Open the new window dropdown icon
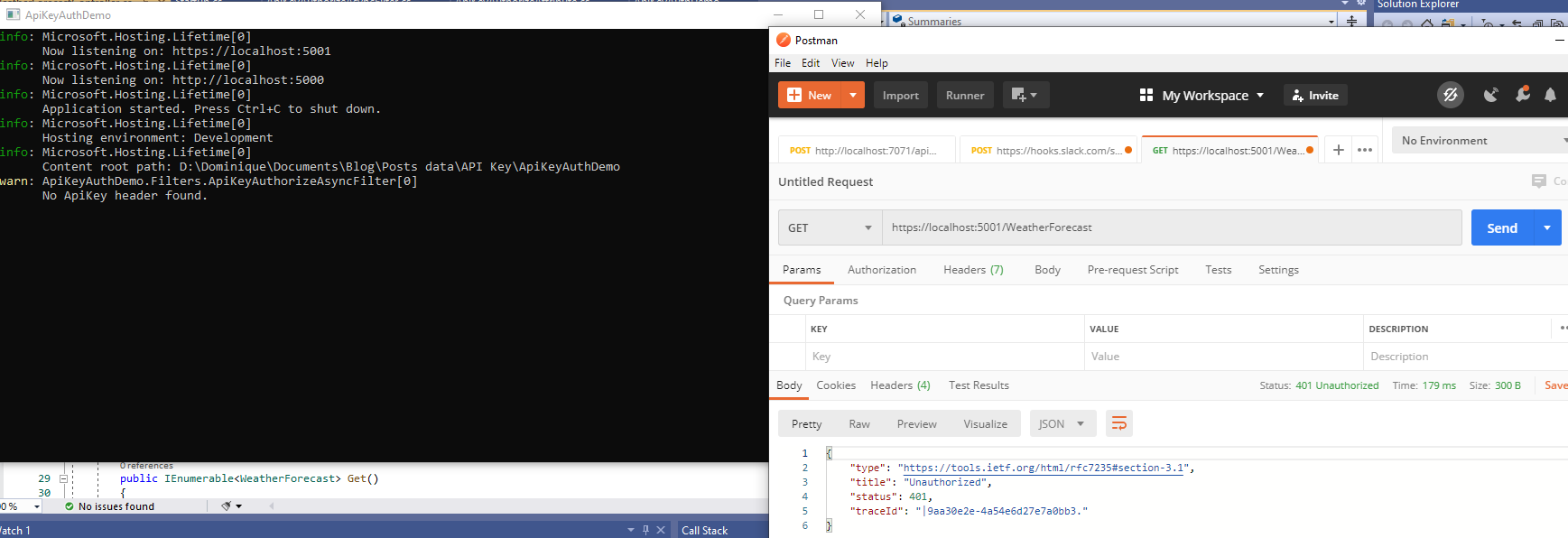The image size is (1568, 538). [x=1025, y=95]
